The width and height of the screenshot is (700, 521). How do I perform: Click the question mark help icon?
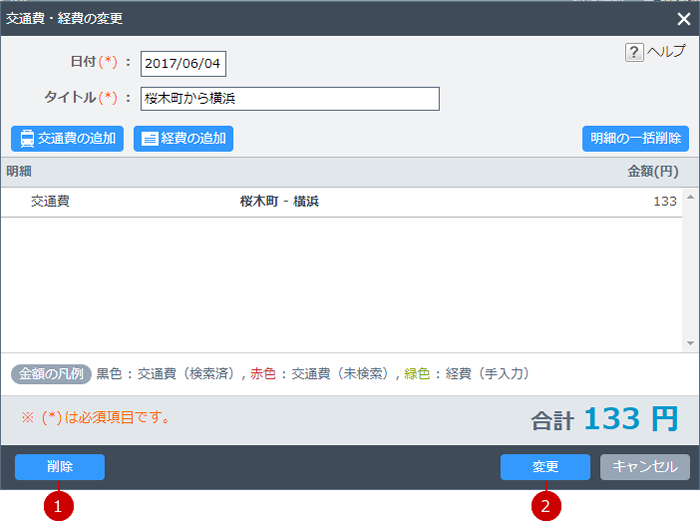tap(634, 53)
